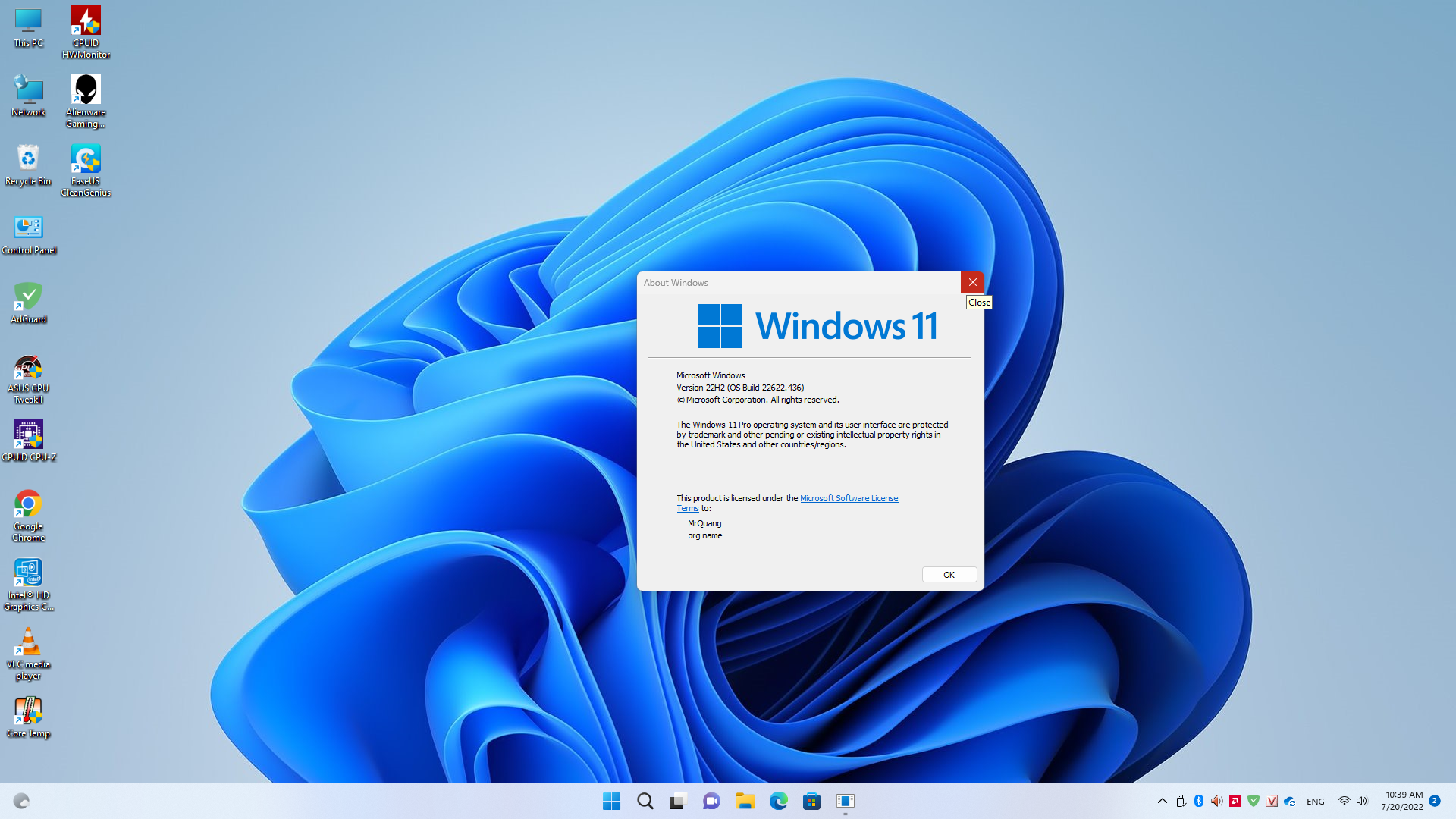Click the orange speaker tray icon

pyautogui.click(x=1217, y=801)
